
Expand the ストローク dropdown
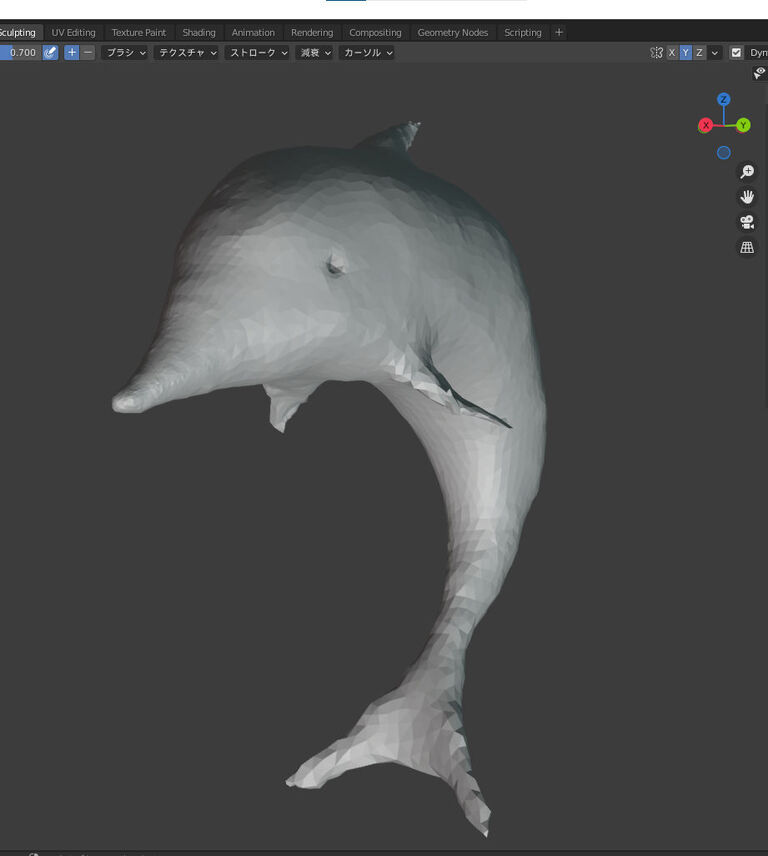click(x=257, y=52)
